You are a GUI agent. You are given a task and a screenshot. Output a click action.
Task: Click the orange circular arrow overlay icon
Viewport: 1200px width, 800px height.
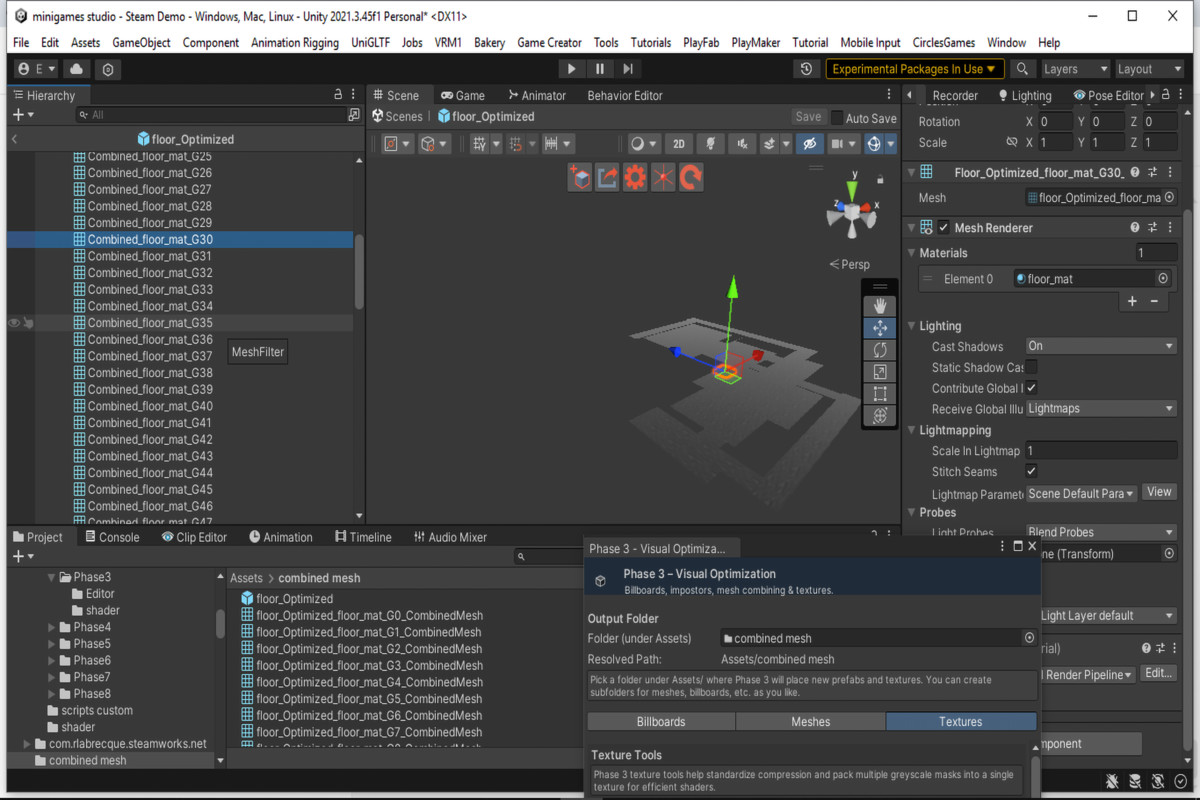click(691, 178)
